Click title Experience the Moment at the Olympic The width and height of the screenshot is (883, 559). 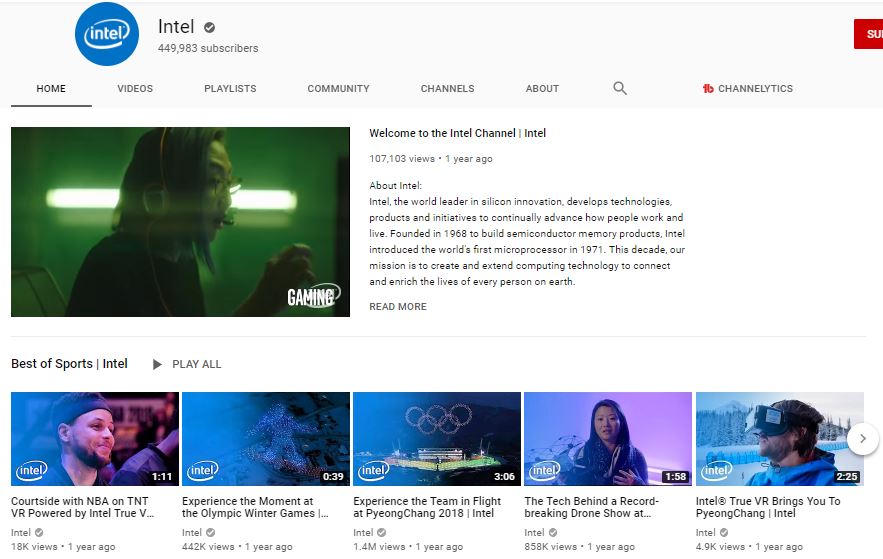255,507
